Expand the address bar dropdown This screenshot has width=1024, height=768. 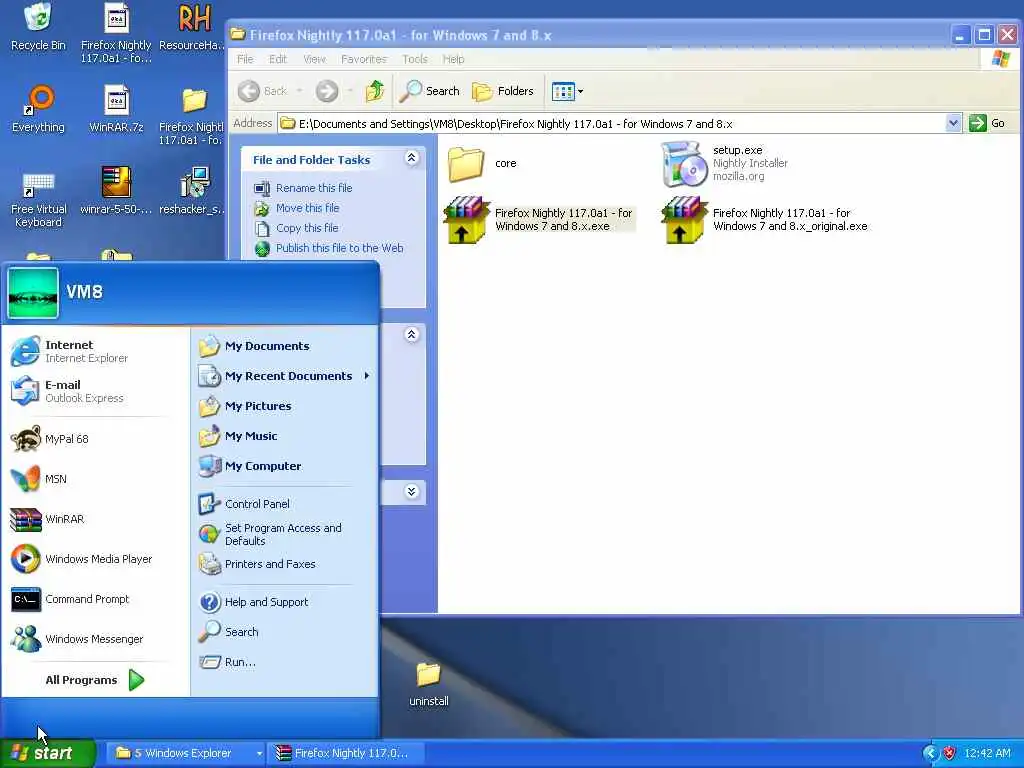pos(953,123)
